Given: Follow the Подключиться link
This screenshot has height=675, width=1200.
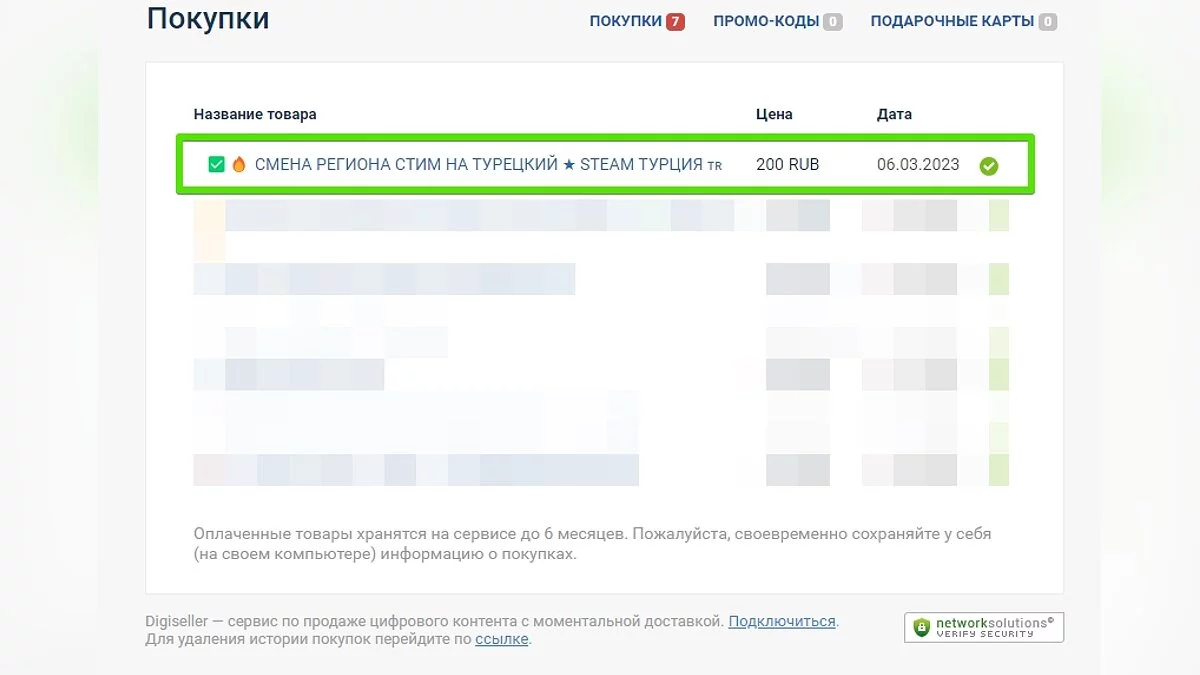Looking at the screenshot, I should [x=782, y=621].
